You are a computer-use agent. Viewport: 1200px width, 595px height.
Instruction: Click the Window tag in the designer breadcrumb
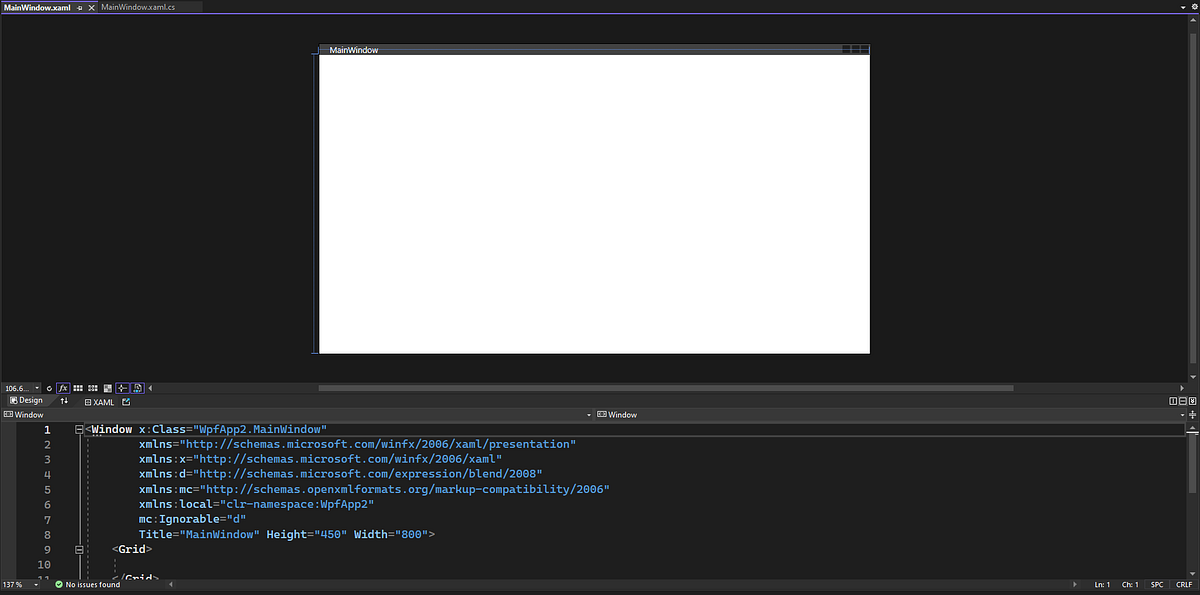pyautogui.click(x=27, y=414)
